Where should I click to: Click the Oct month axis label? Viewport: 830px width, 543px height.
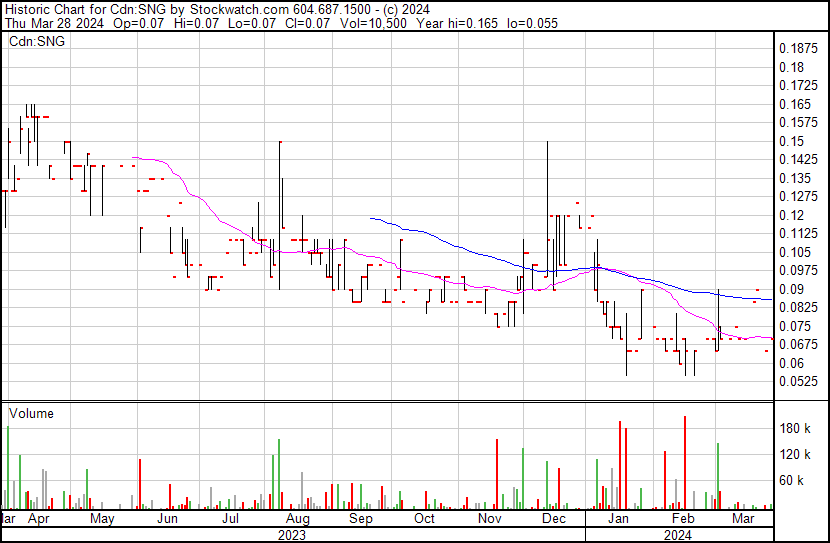(424, 519)
